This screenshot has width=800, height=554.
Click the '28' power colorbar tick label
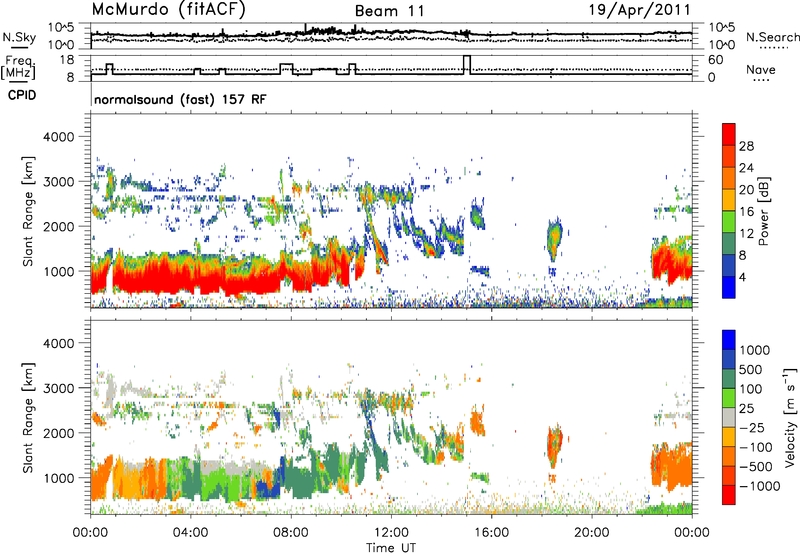coord(746,146)
